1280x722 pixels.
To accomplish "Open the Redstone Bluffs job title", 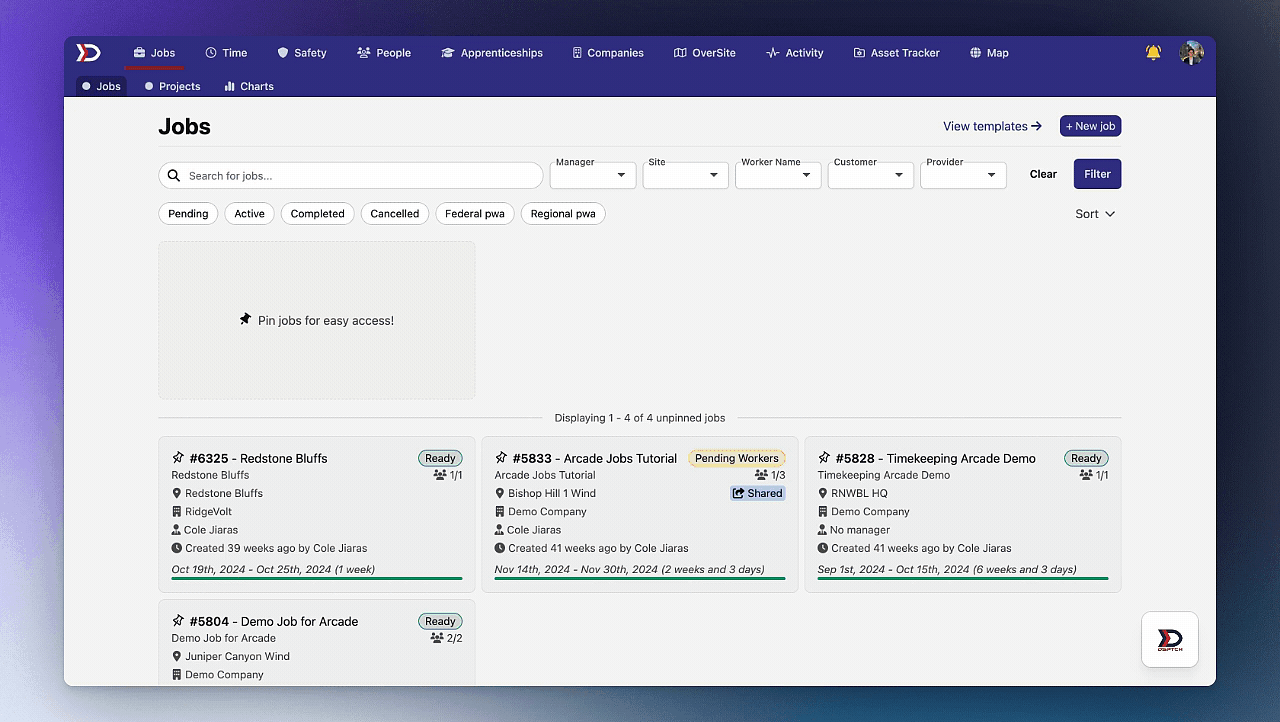I will coord(259,458).
